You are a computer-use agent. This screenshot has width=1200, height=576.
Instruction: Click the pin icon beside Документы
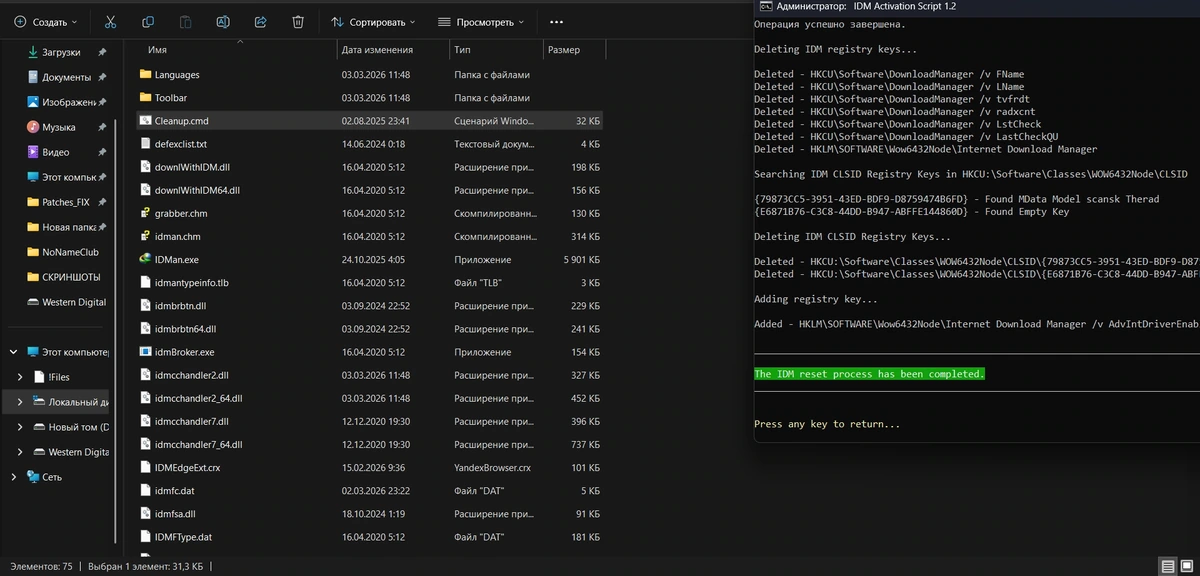click(x=102, y=77)
